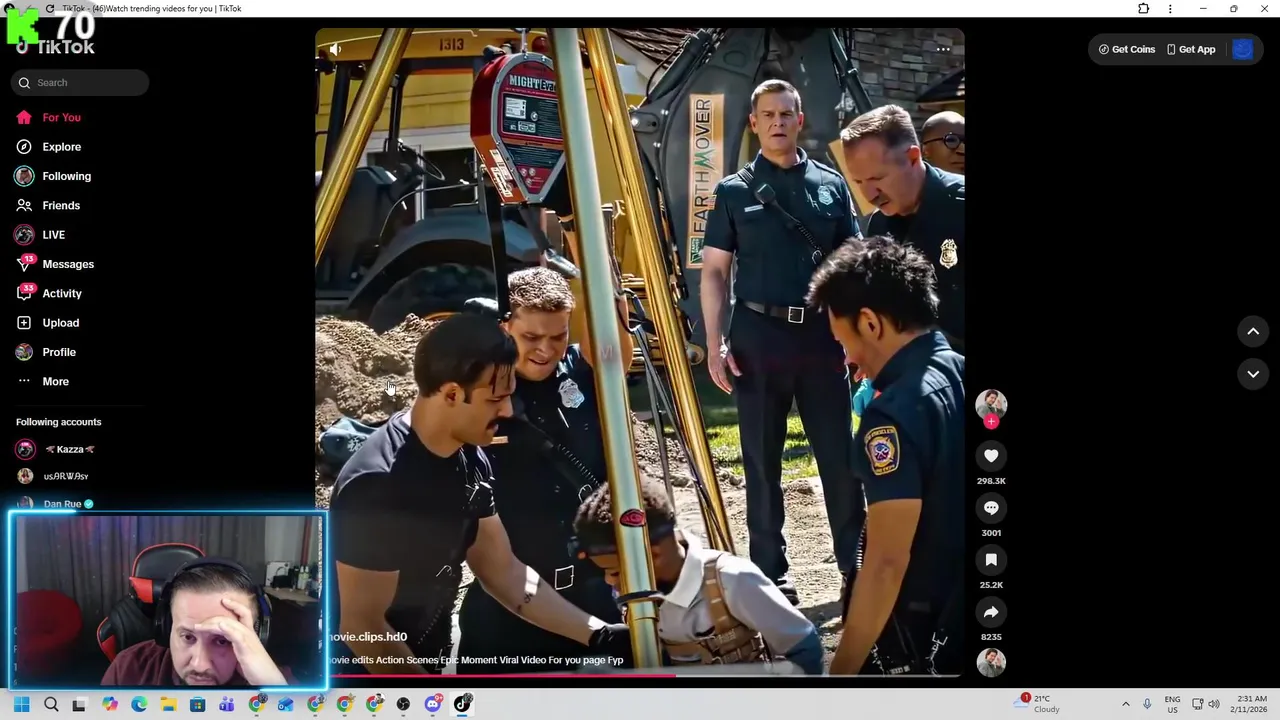Image resolution: width=1280 pixels, height=720 pixels.
Task: Click the video caption text
Action: pyautogui.click(x=475, y=660)
